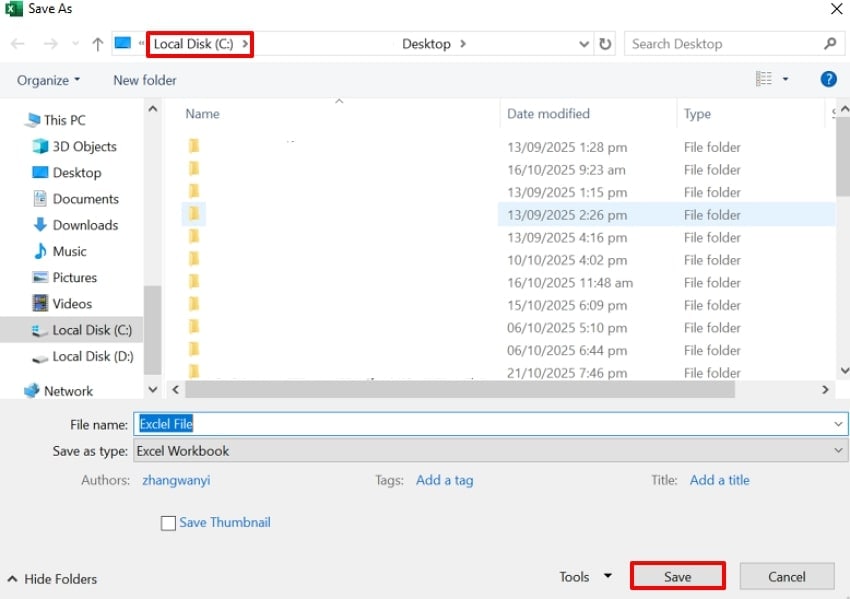Click the file list horizontal scrollbar
Image resolution: width=850 pixels, height=599 pixels.
tap(460, 389)
